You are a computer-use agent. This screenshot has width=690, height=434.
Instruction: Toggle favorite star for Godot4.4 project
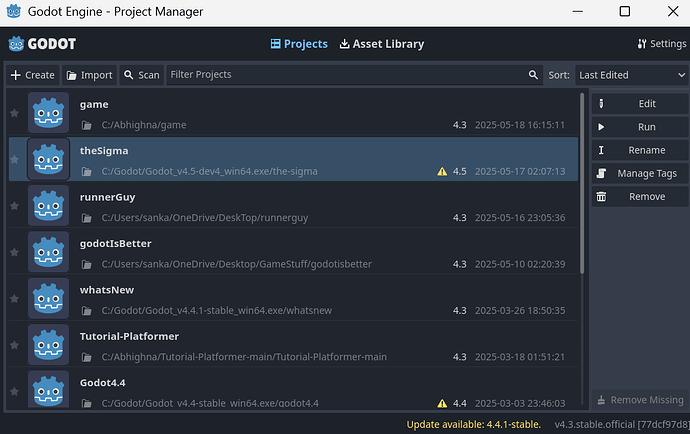tap(15, 391)
